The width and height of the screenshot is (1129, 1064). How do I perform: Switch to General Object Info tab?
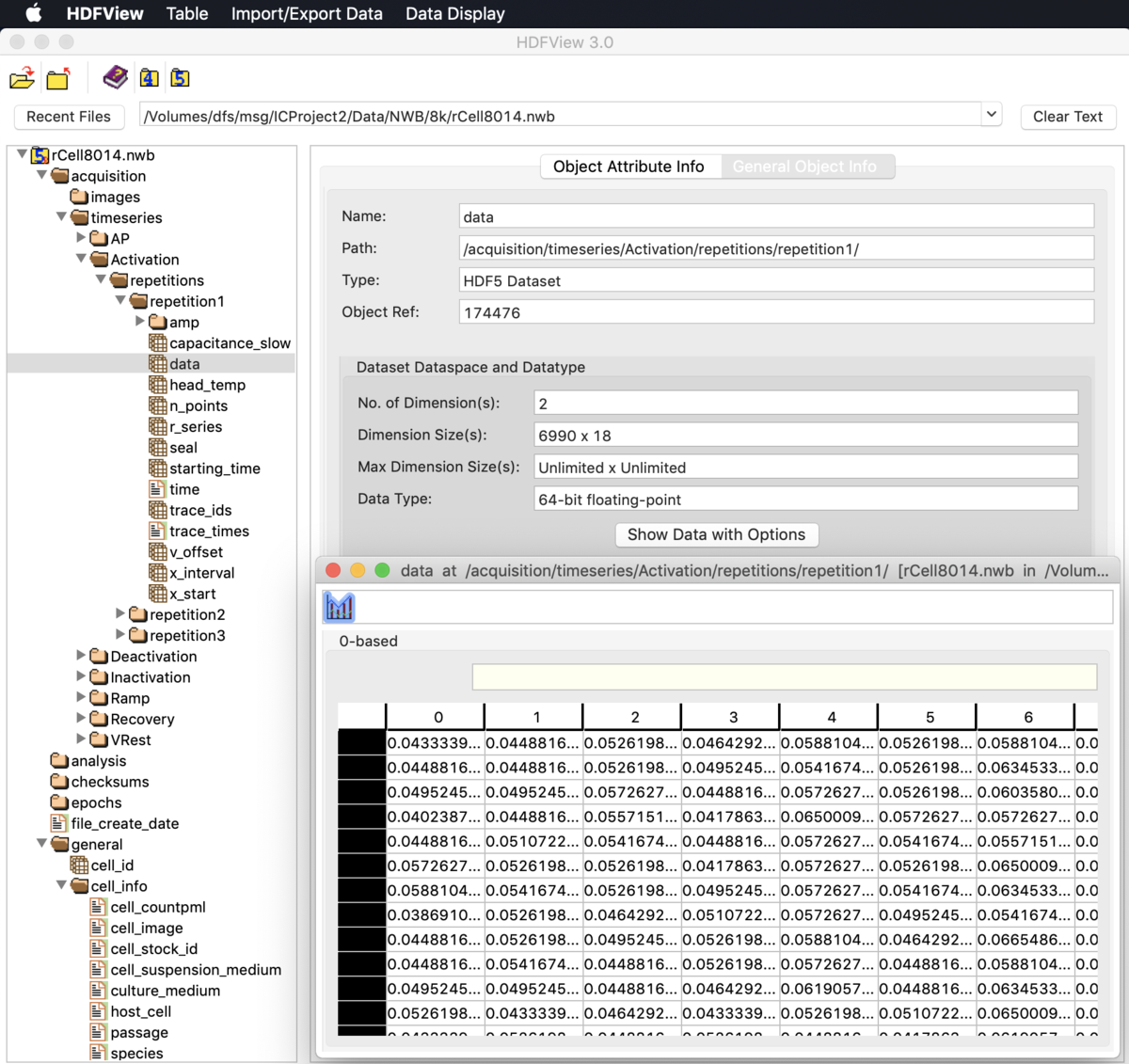point(804,167)
